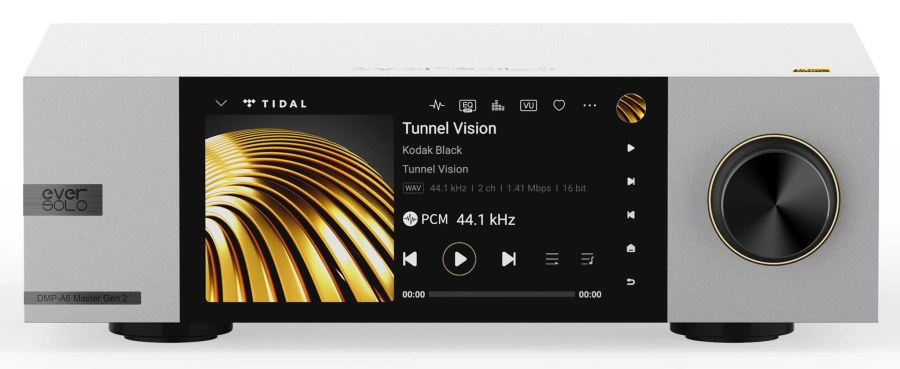The height and width of the screenshot is (369, 900).
Task: Go to home via sidebar icon
Action: [x=631, y=248]
